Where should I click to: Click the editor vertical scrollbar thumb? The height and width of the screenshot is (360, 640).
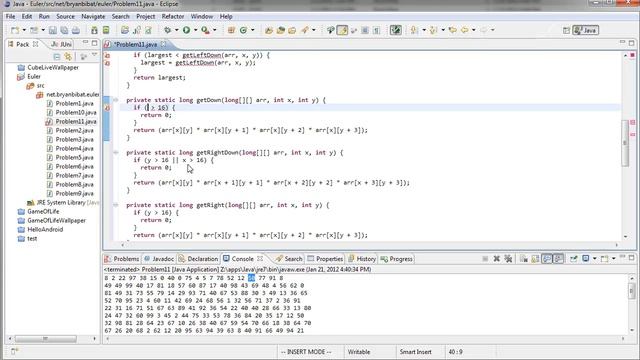625,143
